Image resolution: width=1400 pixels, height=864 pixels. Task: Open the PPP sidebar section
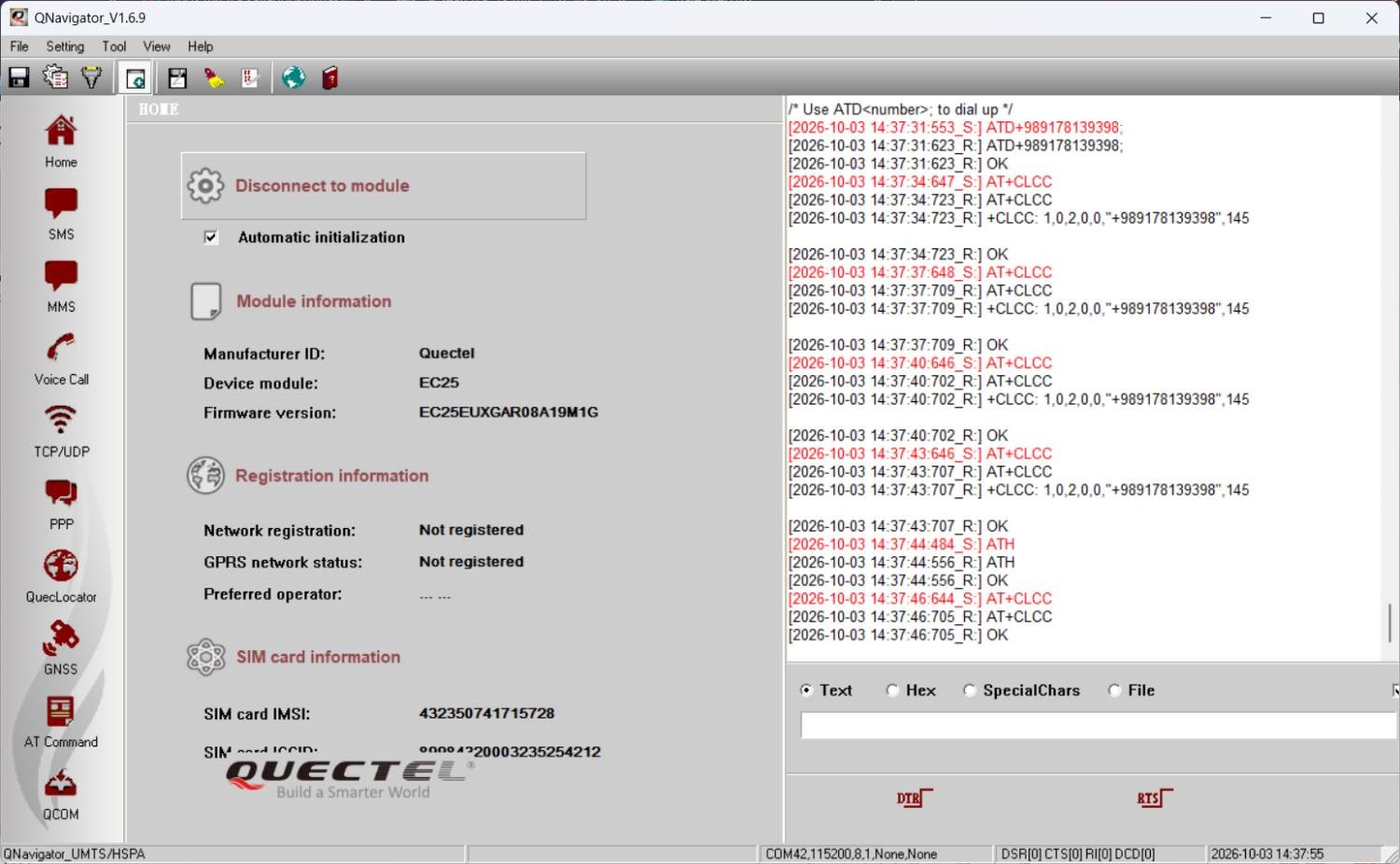61,504
